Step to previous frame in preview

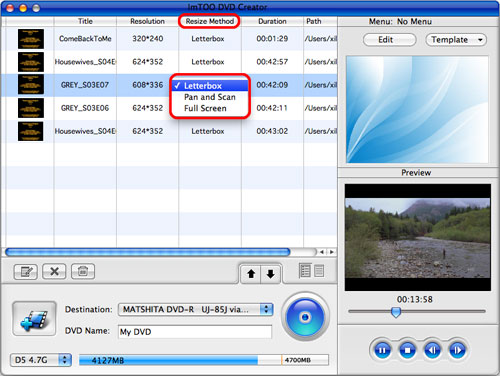click(432, 350)
